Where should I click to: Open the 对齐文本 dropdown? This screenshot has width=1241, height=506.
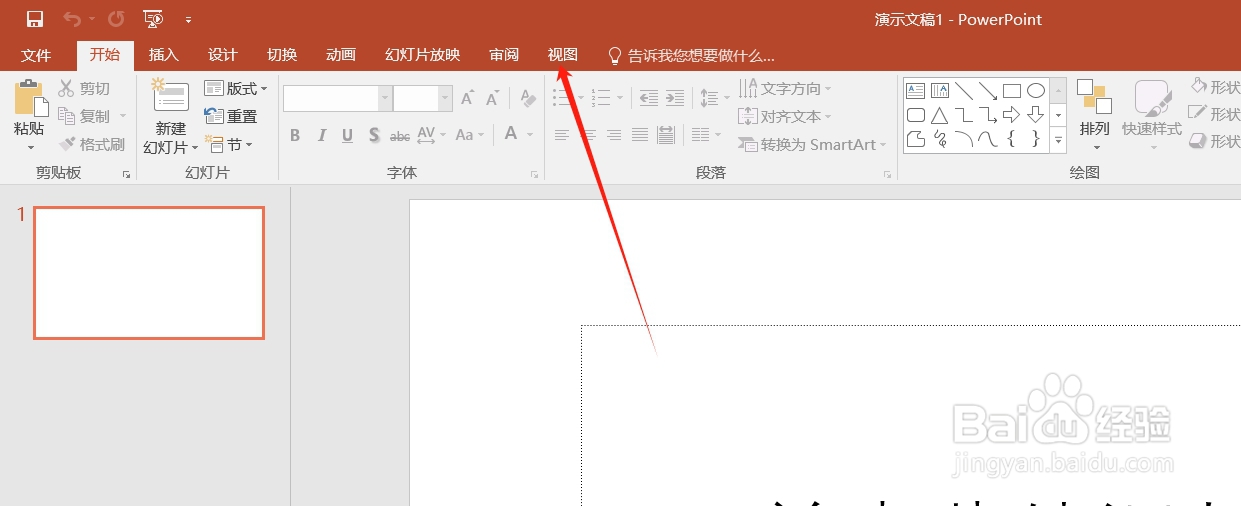coord(785,116)
